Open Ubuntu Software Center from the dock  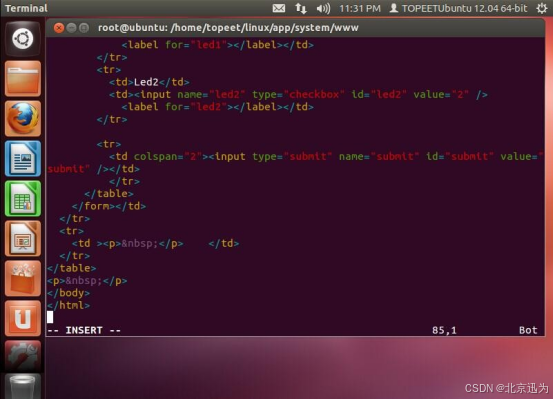[x=23, y=279]
